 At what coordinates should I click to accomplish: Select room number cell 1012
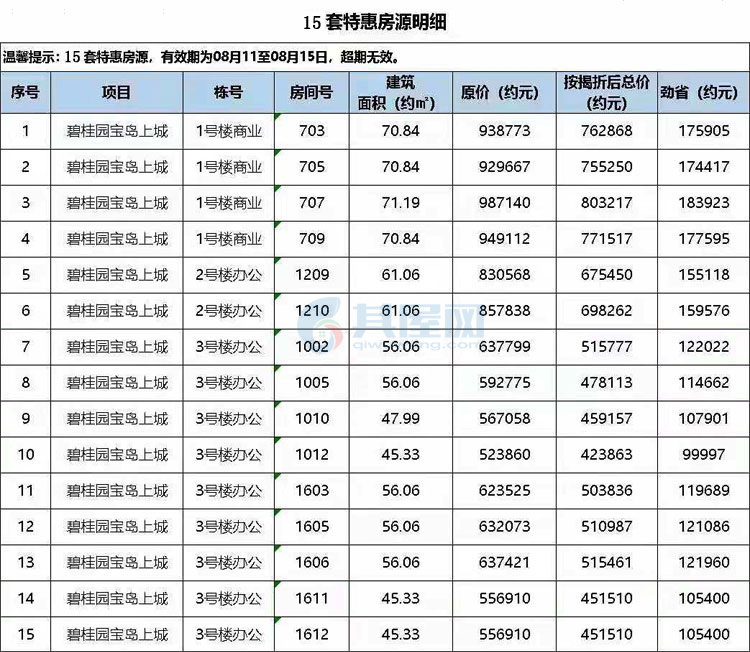pos(311,455)
